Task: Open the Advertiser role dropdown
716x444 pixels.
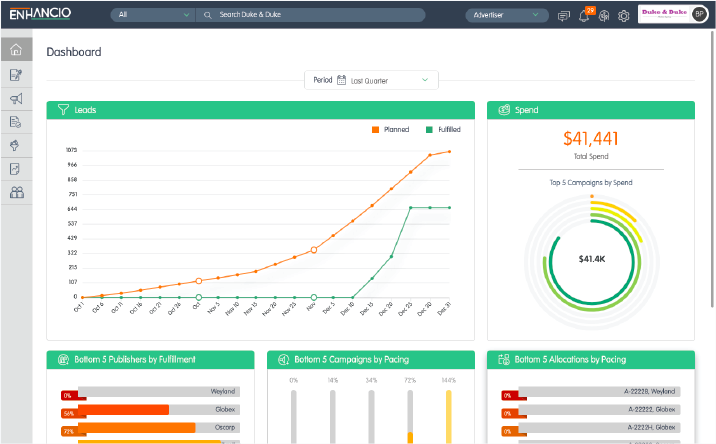Action: [506, 15]
